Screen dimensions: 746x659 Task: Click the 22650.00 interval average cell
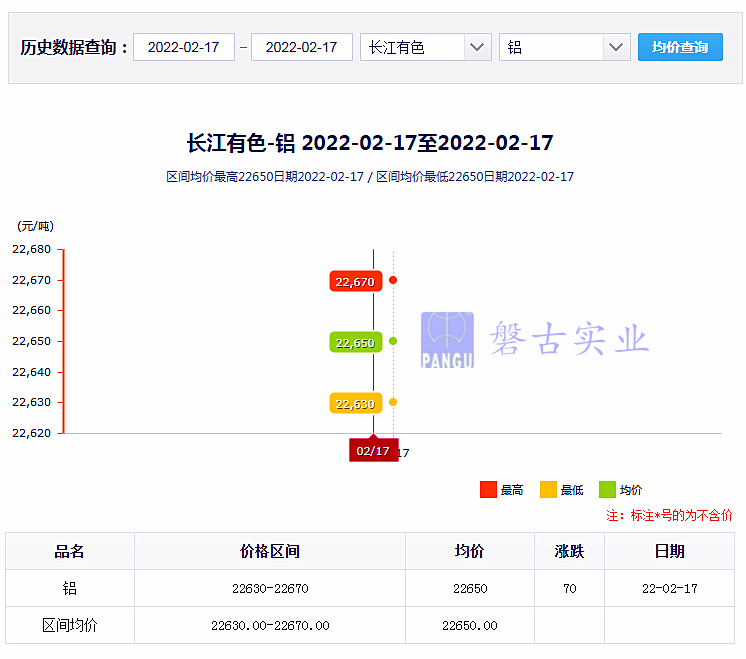(470, 625)
